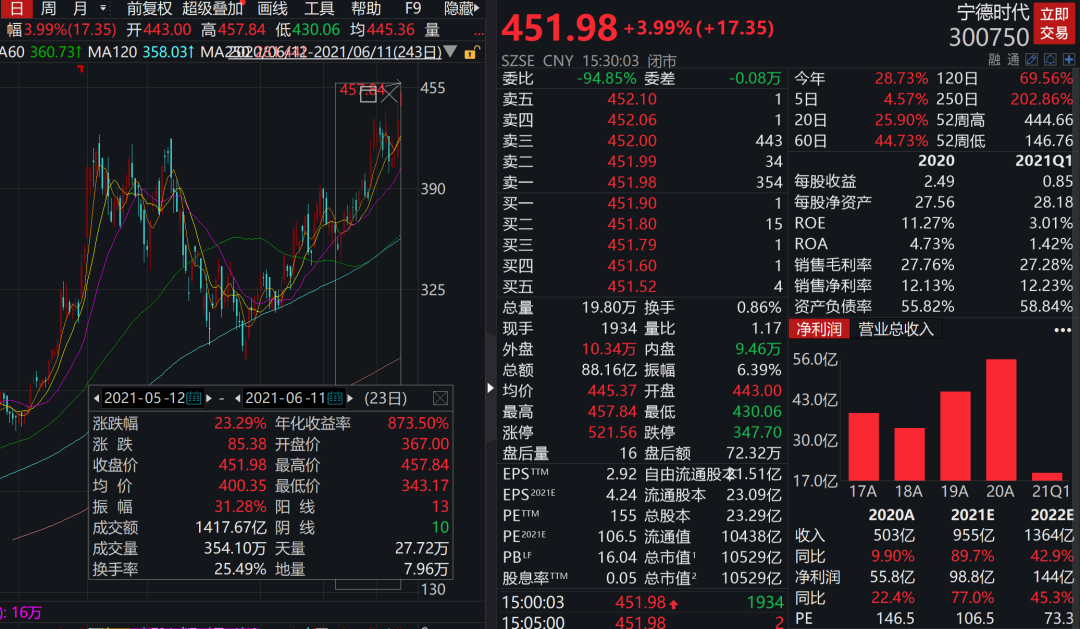The width and height of the screenshot is (1080, 629).
Task: Switch to weekly 周 K-line period
Action: tap(48, 8)
